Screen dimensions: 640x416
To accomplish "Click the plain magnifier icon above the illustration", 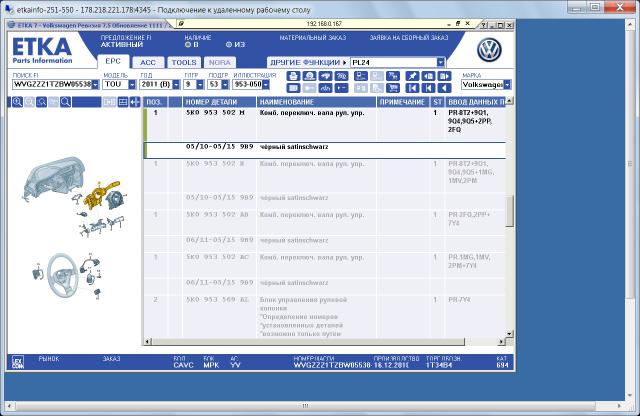I will pos(66,102).
